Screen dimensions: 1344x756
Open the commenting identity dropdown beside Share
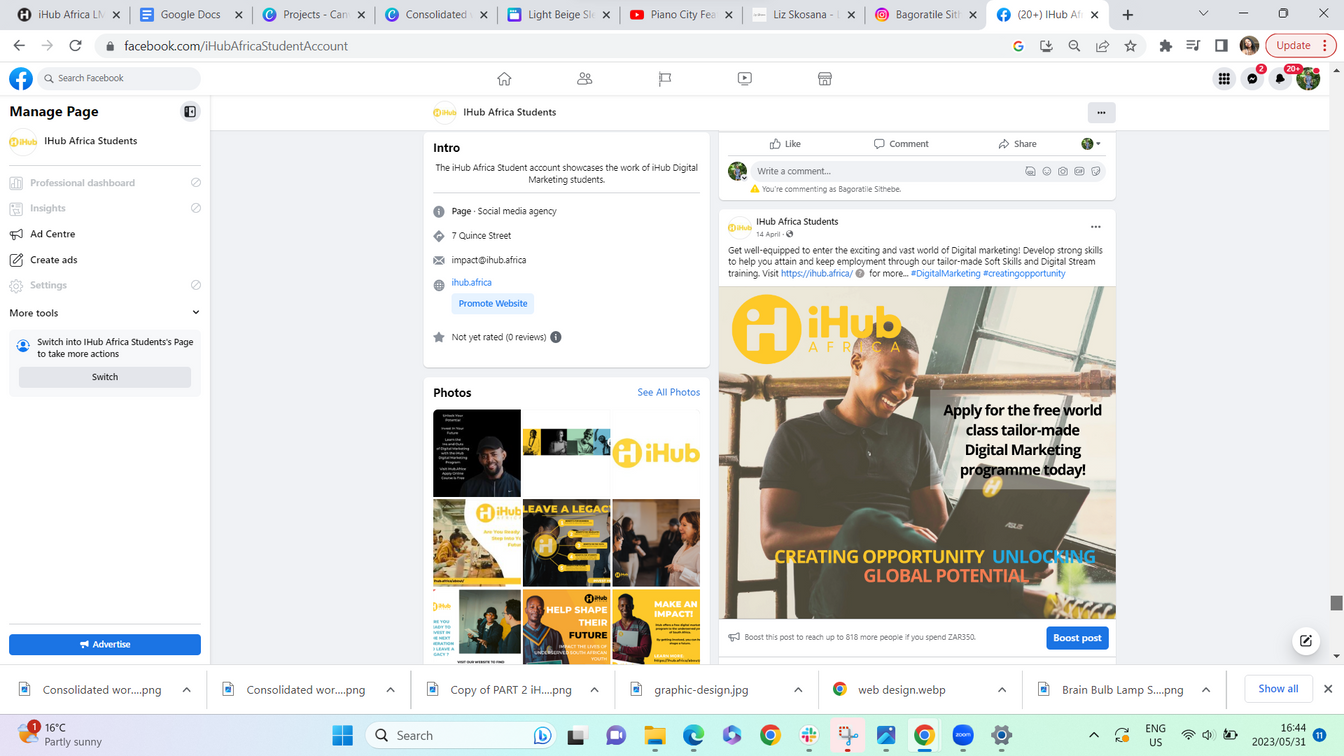(x=1091, y=144)
